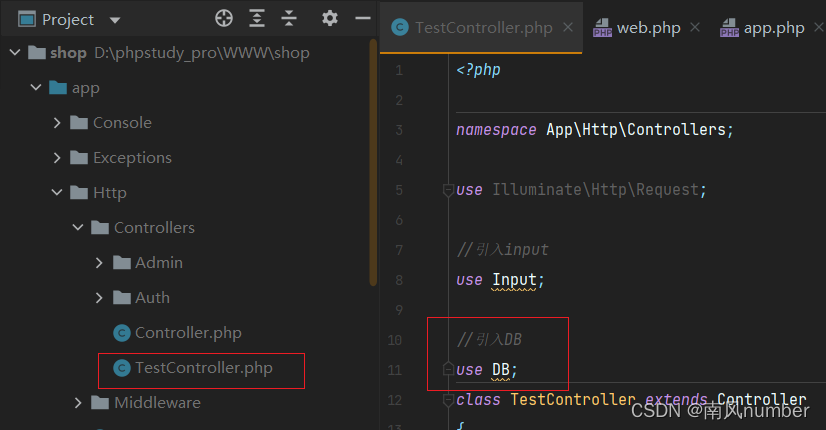This screenshot has width=826, height=430.
Task: Select Controller.php in project tree
Action: tap(178, 333)
